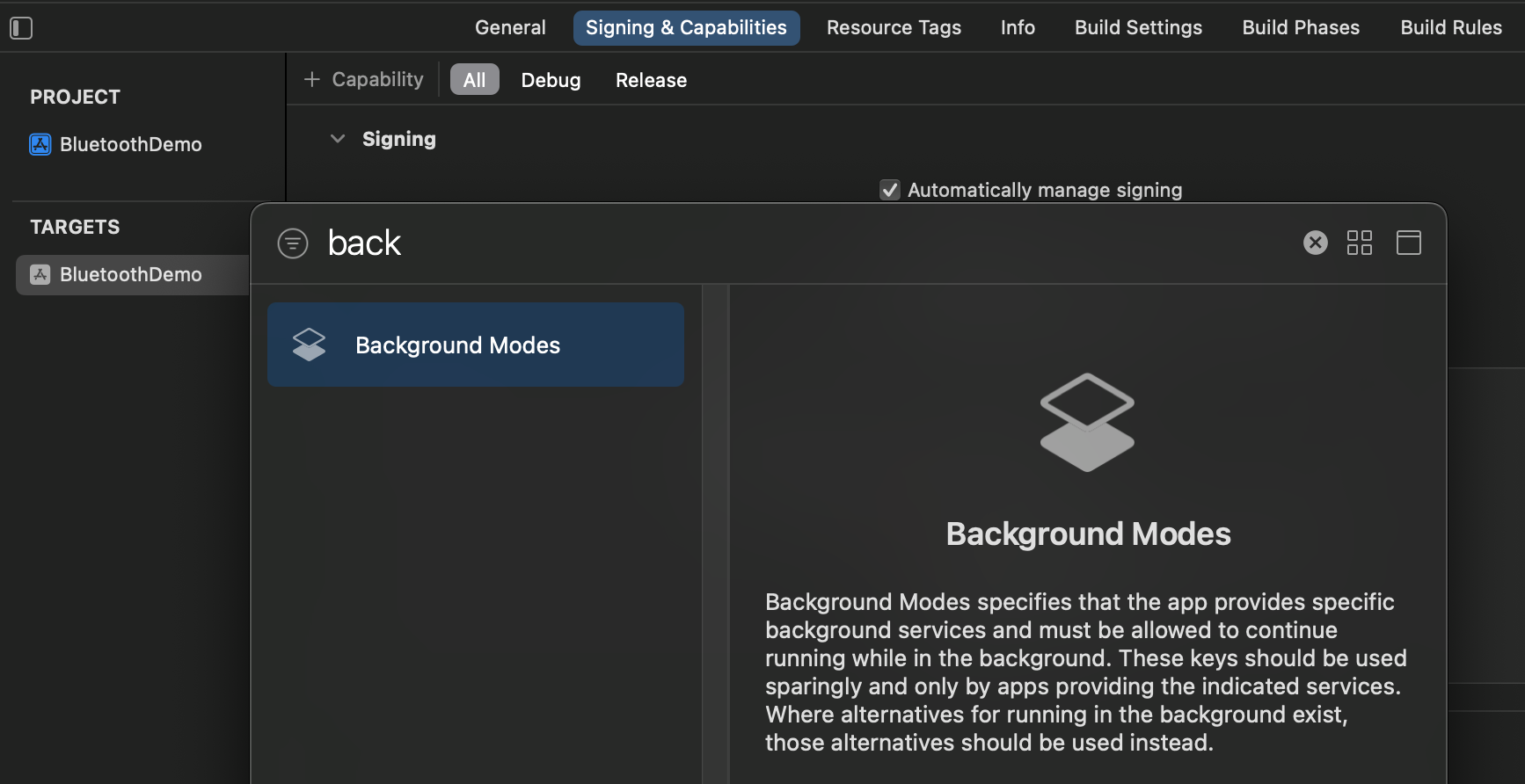The height and width of the screenshot is (784, 1525).
Task: Click the capability search field containing back
Action: pos(792,243)
